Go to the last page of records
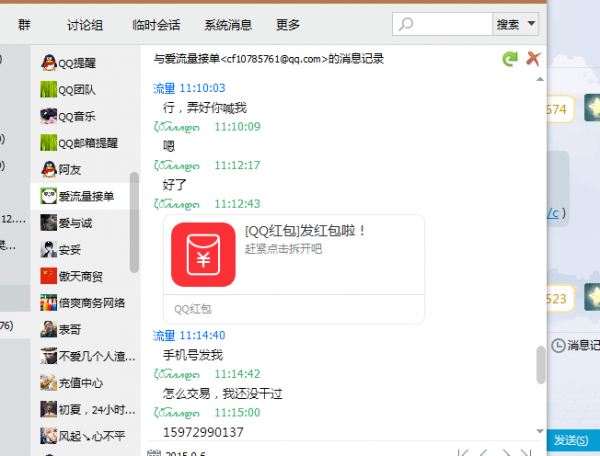 tap(527, 453)
